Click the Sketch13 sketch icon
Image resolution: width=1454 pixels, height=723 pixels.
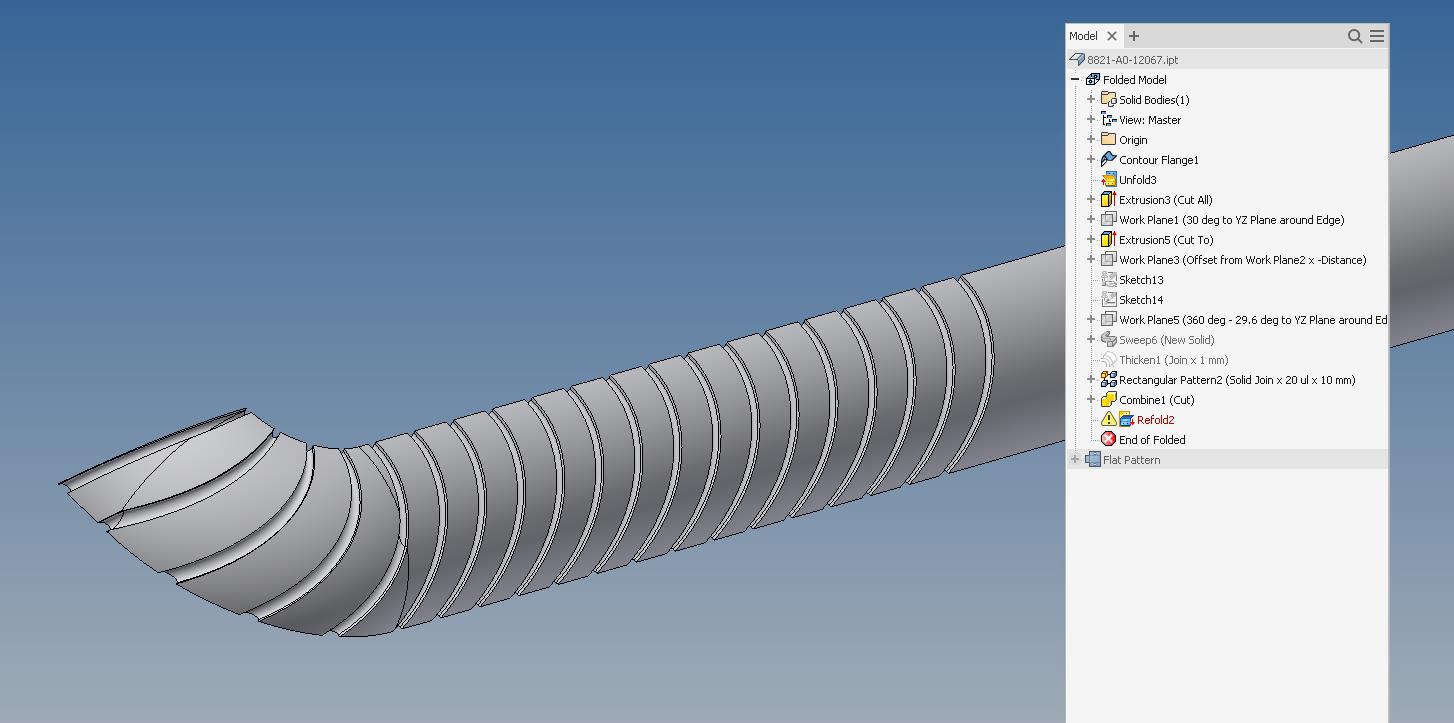pyautogui.click(x=1110, y=279)
